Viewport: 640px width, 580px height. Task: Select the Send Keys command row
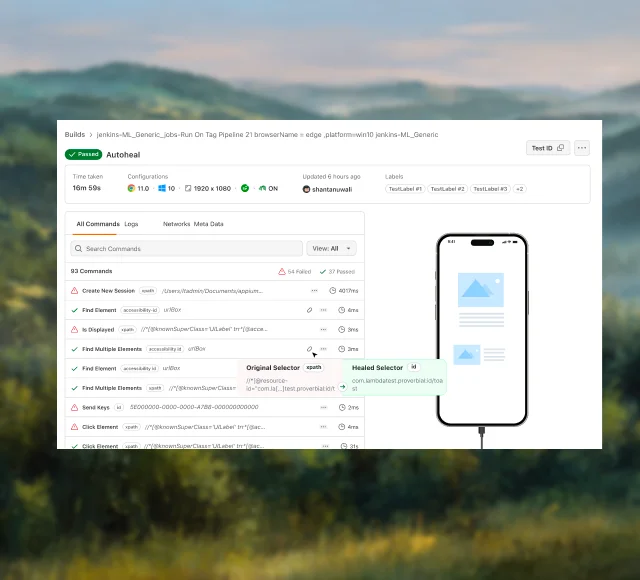[215, 407]
